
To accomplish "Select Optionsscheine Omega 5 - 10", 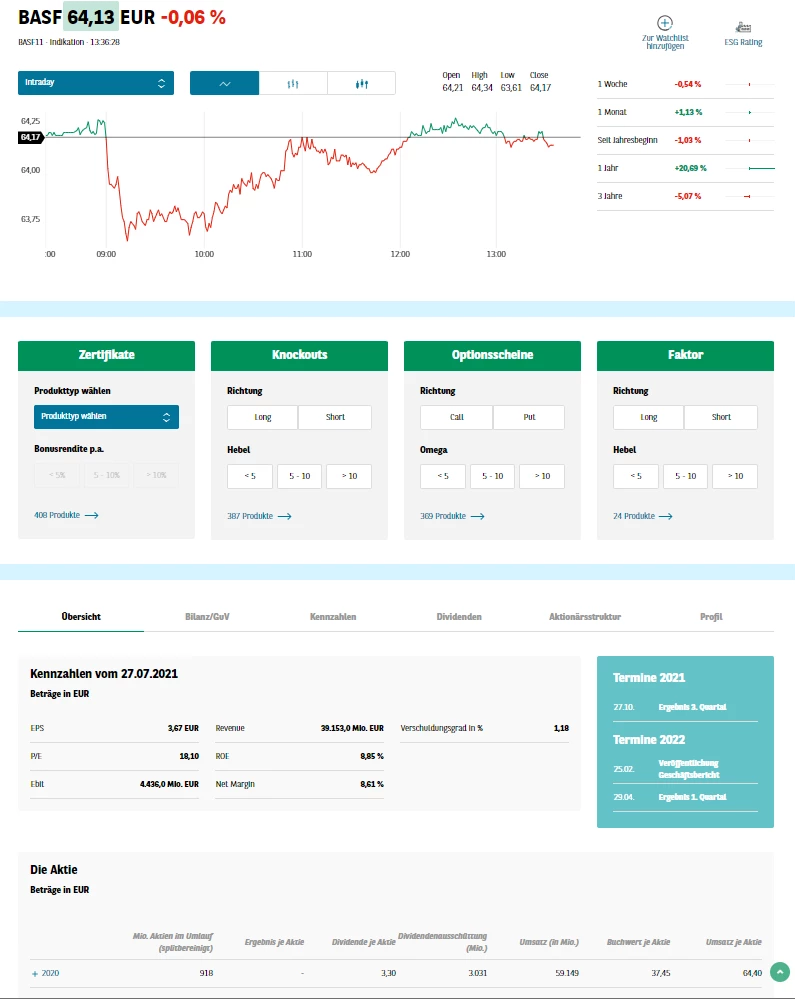I will 493,477.
